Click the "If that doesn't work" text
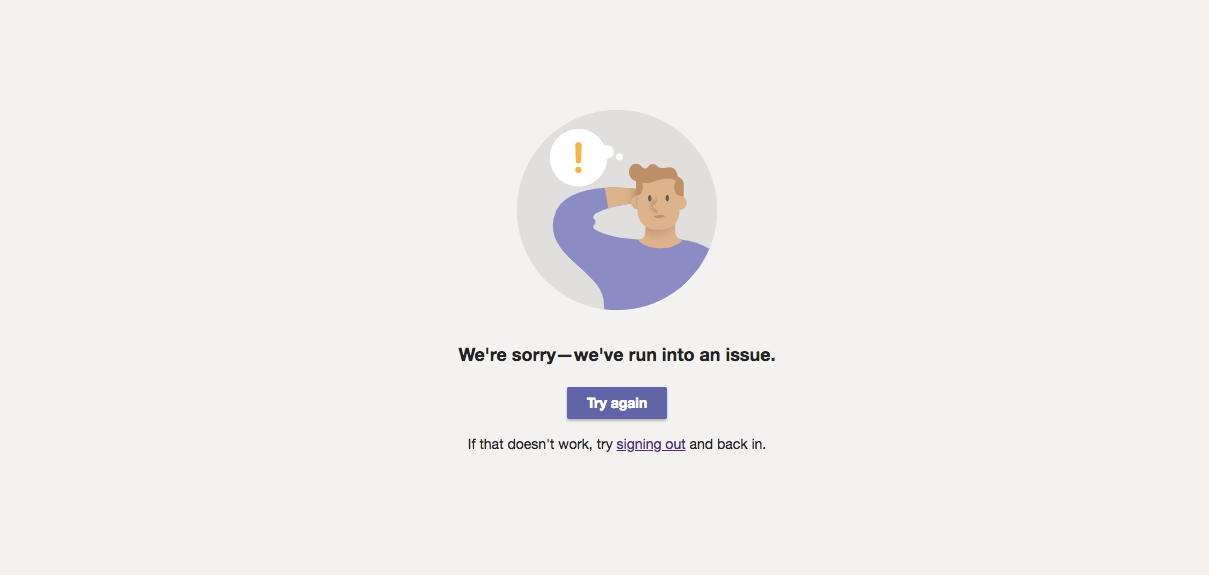Image resolution: width=1209 pixels, height=575 pixels. [x=530, y=444]
